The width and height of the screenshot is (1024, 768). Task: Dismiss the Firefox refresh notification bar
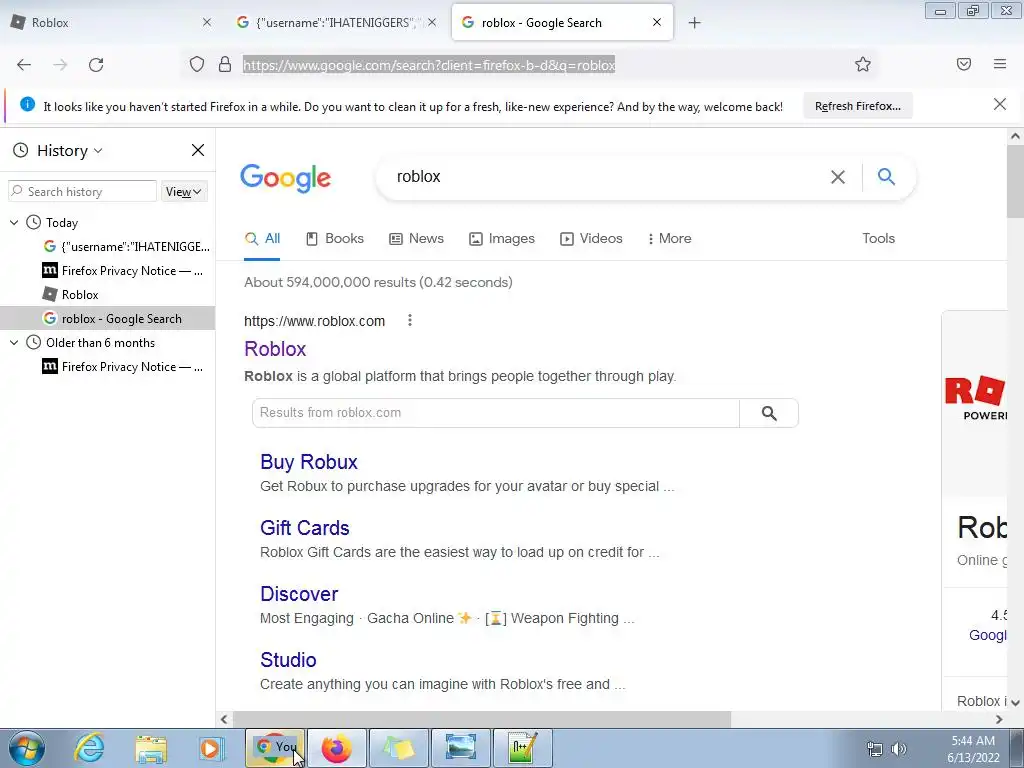(x=999, y=104)
